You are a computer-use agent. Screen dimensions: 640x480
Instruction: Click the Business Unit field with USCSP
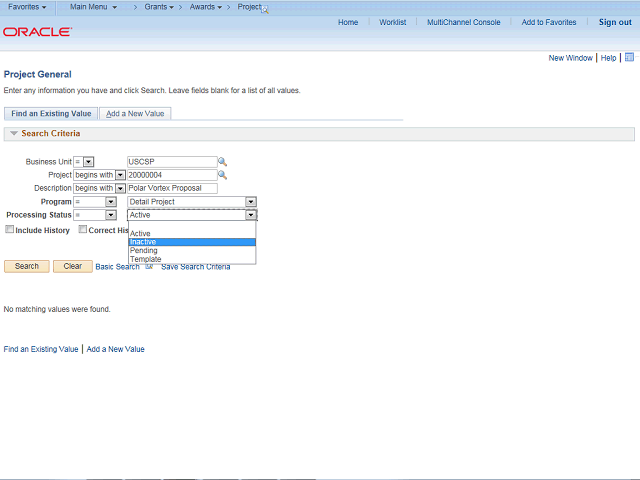click(172, 162)
